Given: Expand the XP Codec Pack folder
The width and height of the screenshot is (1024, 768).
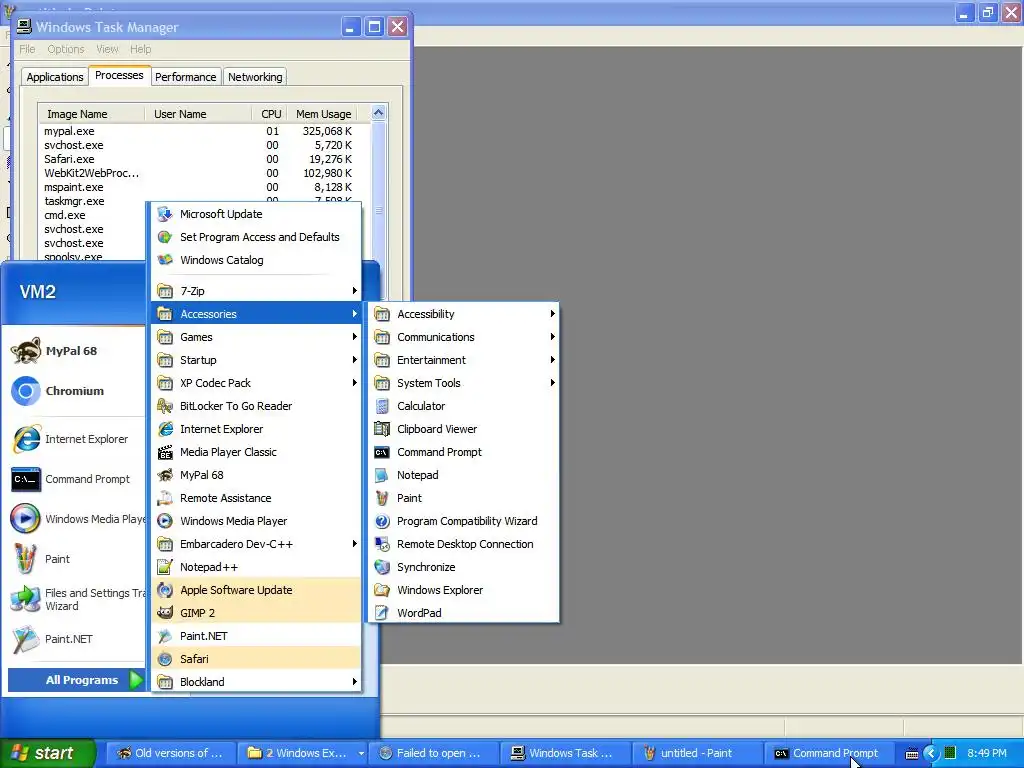Looking at the screenshot, I should (x=256, y=383).
